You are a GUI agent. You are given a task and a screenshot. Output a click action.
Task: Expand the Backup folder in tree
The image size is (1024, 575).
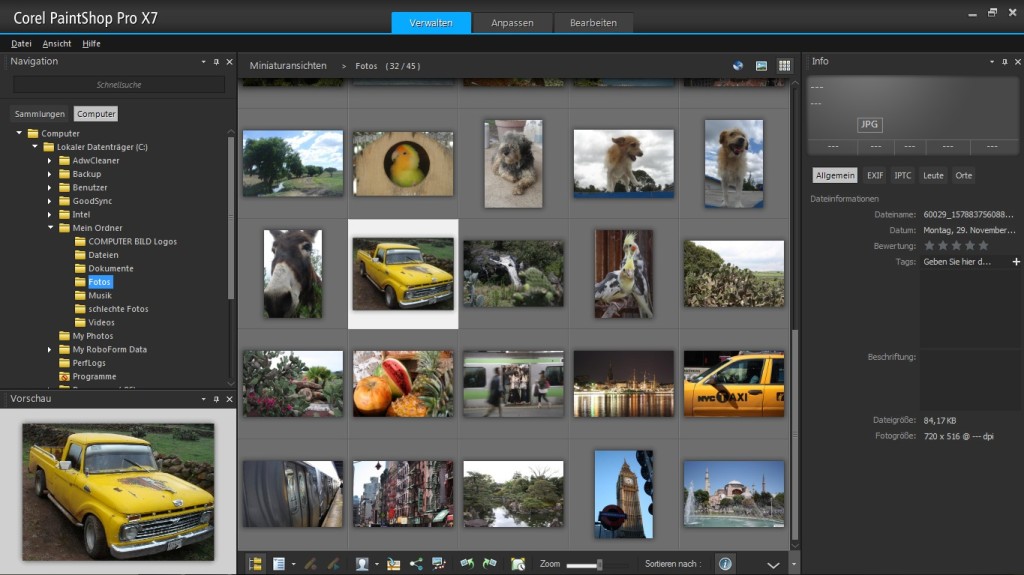tap(50, 174)
